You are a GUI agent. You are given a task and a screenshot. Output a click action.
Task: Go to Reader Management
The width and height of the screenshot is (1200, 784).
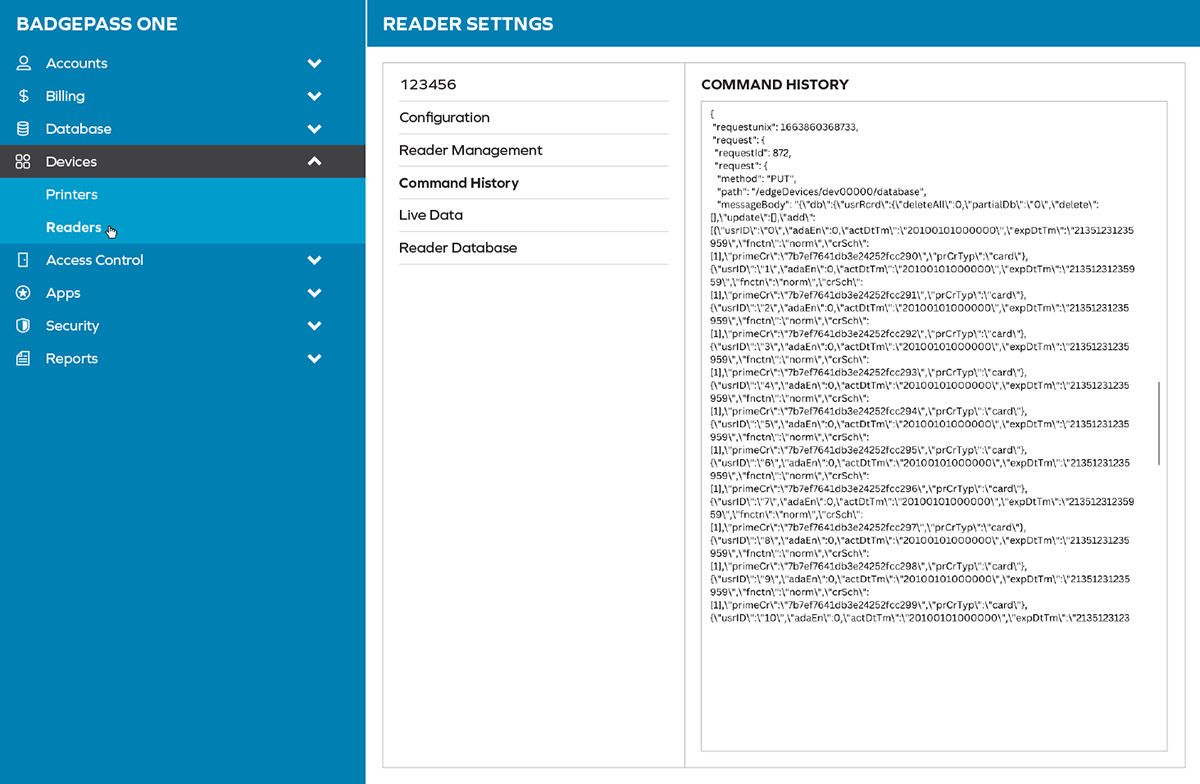point(470,151)
